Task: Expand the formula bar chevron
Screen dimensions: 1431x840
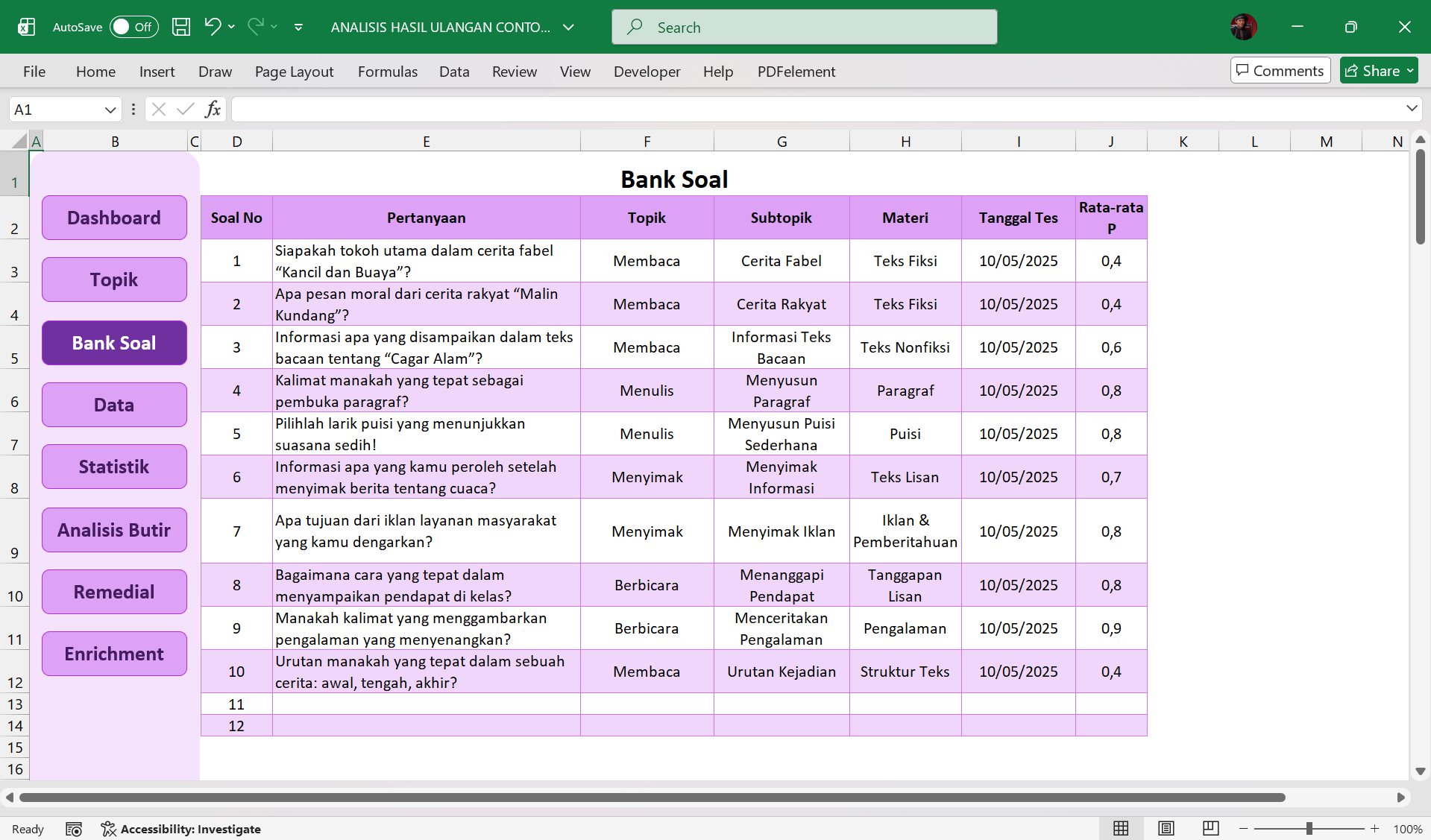Action: point(1411,109)
